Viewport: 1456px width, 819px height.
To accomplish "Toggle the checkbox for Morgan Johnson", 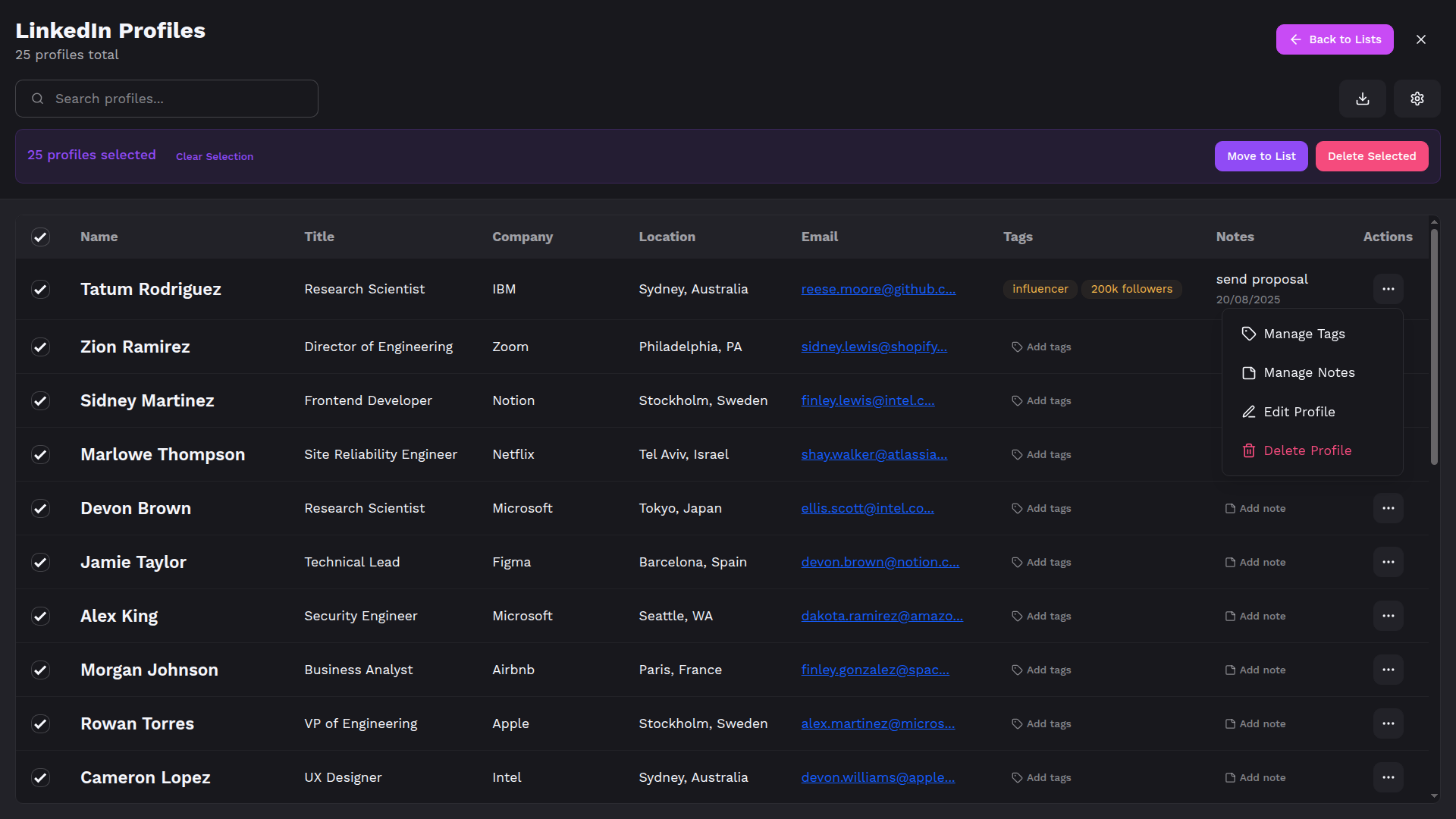I will [x=40, y=670].
